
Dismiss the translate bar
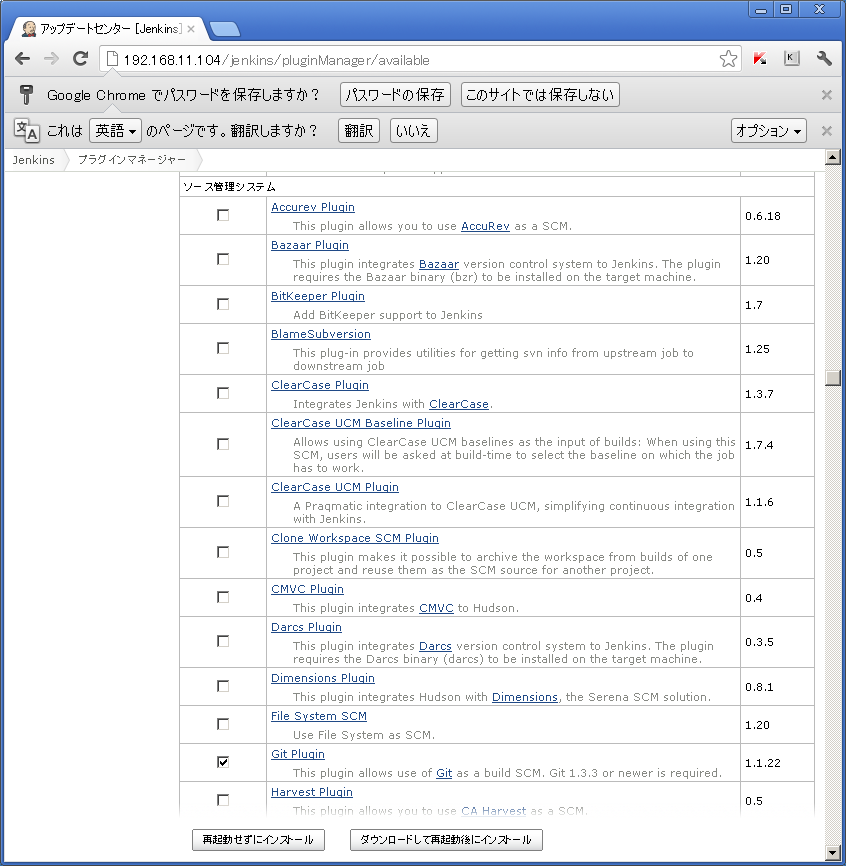point(827,131)
